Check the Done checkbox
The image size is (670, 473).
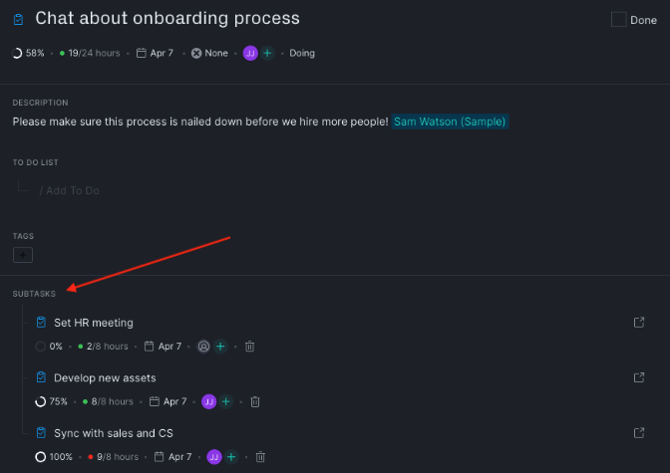pos(618,20)
